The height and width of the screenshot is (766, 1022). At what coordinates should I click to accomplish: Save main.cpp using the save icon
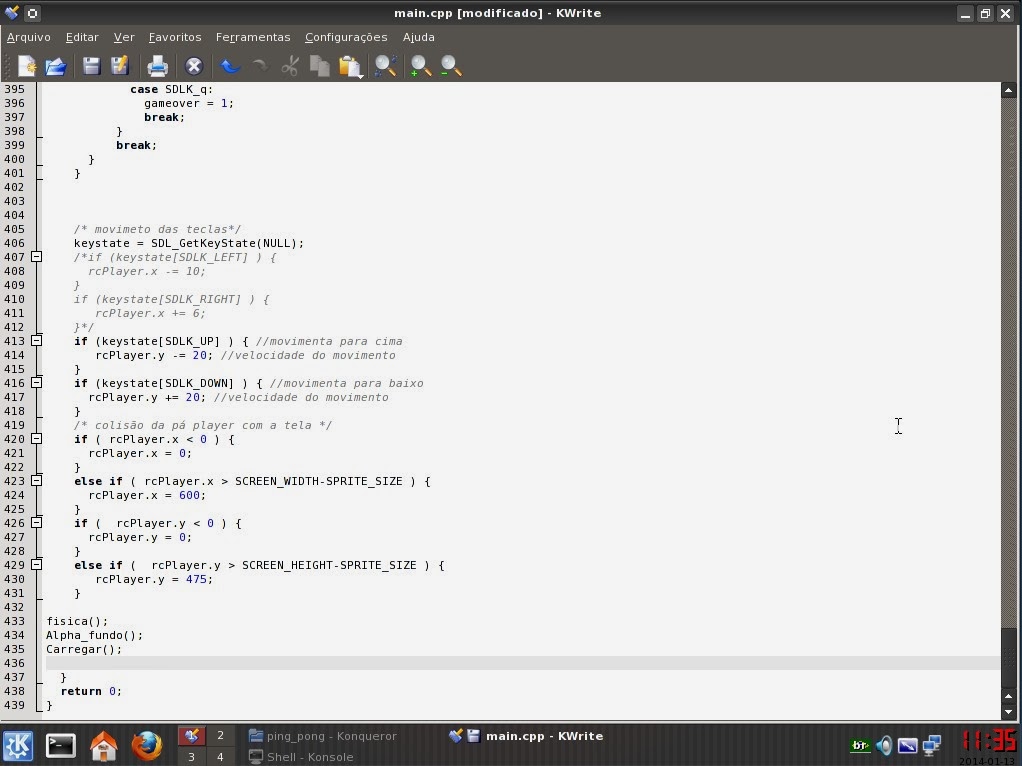[90, 65]
